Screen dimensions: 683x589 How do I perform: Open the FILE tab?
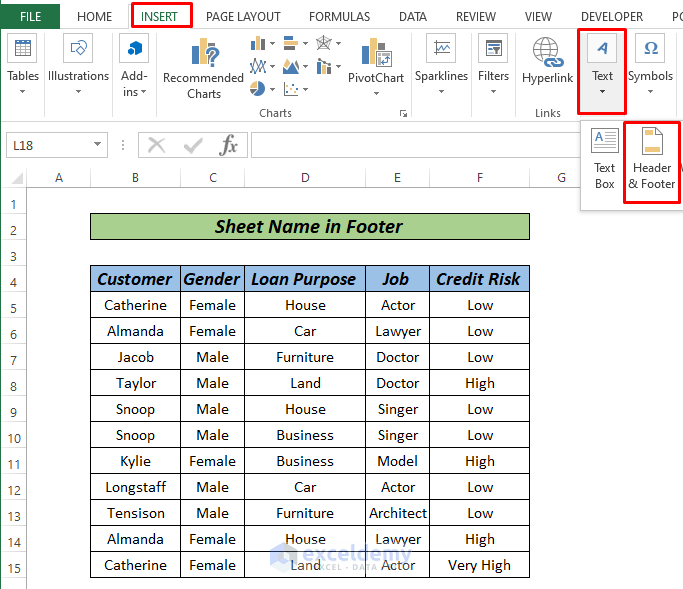[30, 17]
